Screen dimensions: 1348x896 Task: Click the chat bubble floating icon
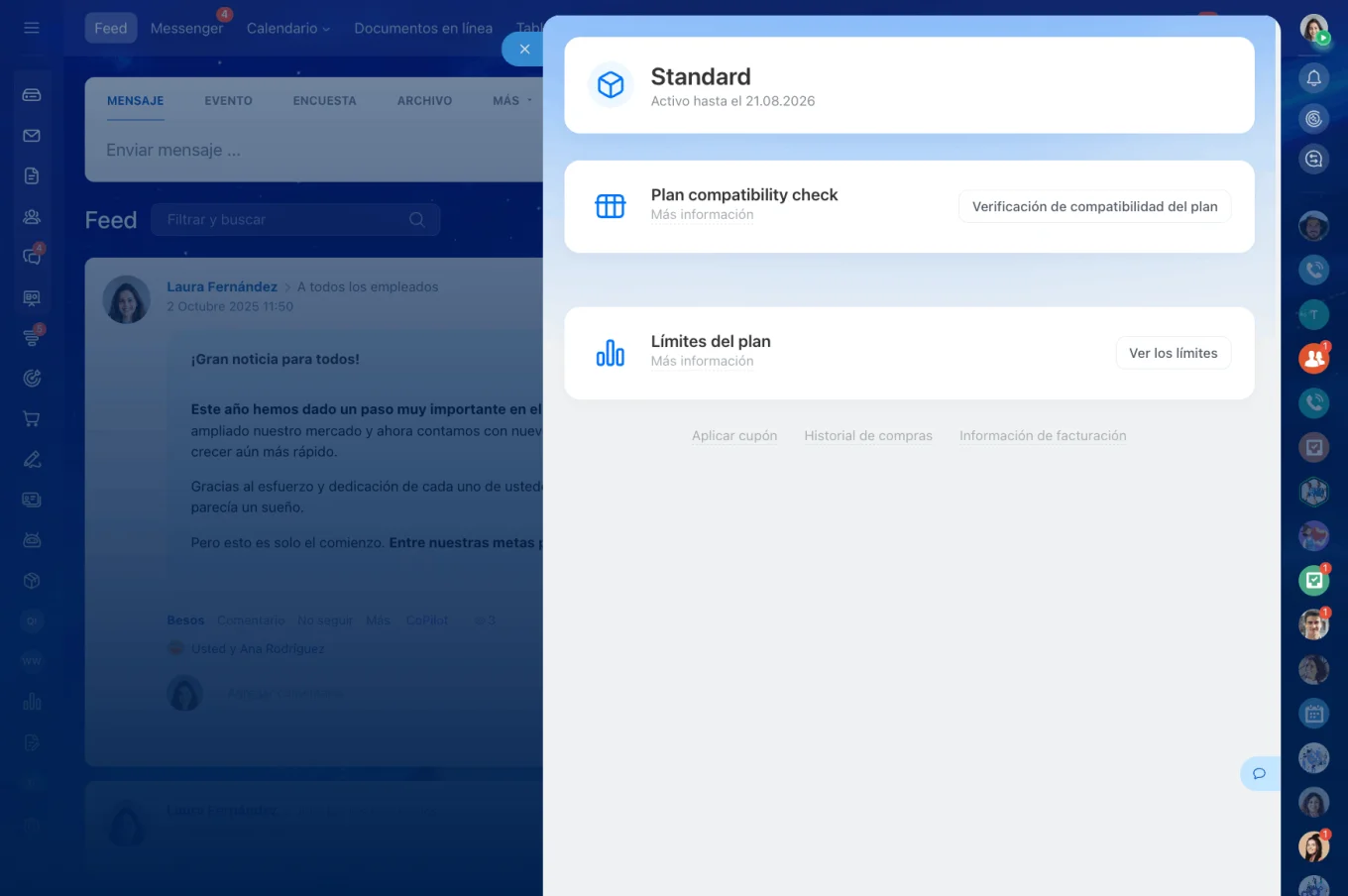click(x=1259, y=773)
